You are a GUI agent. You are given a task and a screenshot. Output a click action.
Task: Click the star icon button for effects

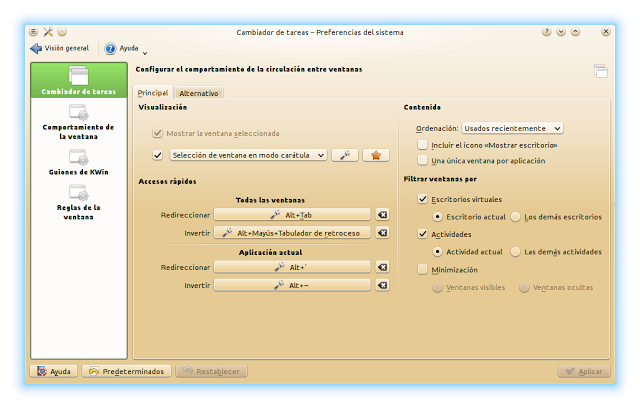pyautogui.click(x=375, y=155)
